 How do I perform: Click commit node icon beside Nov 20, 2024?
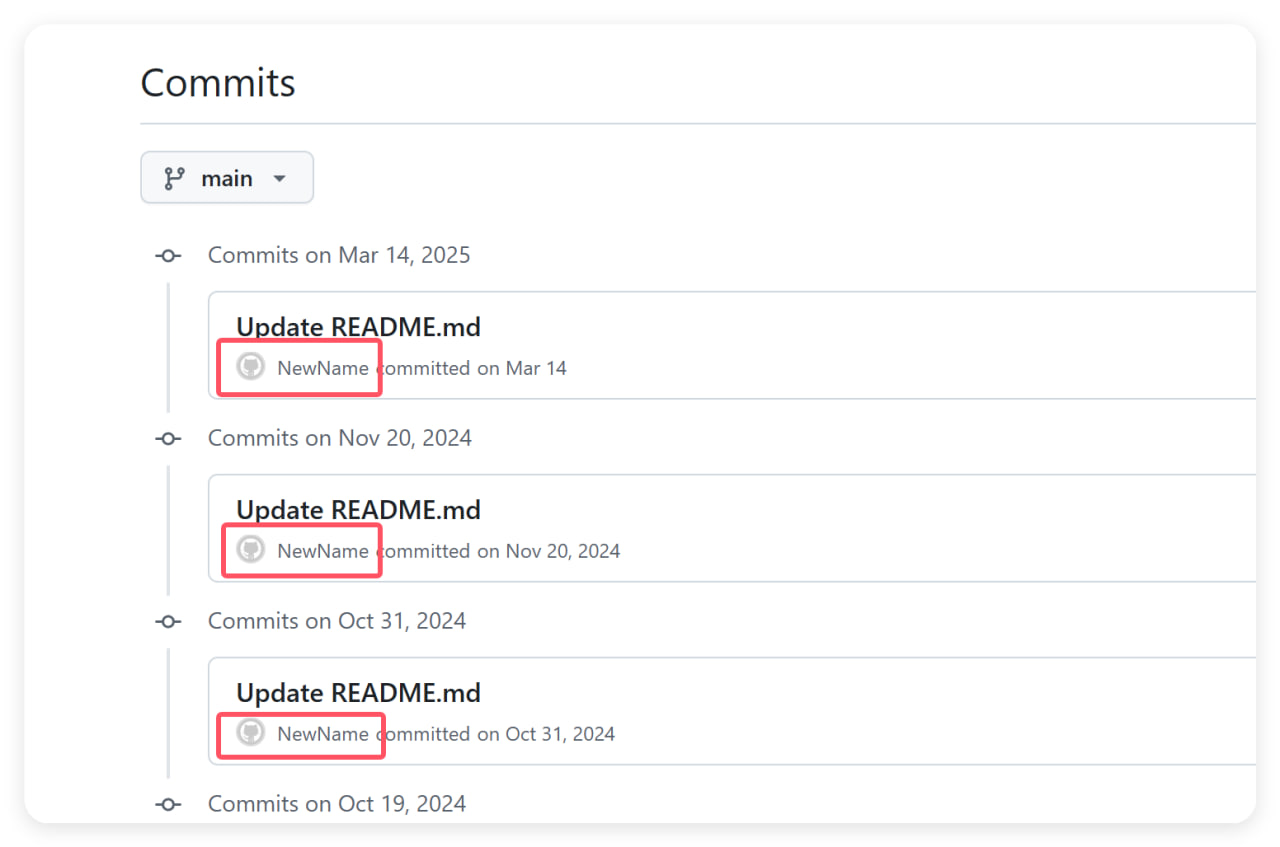tap(168, 439)
